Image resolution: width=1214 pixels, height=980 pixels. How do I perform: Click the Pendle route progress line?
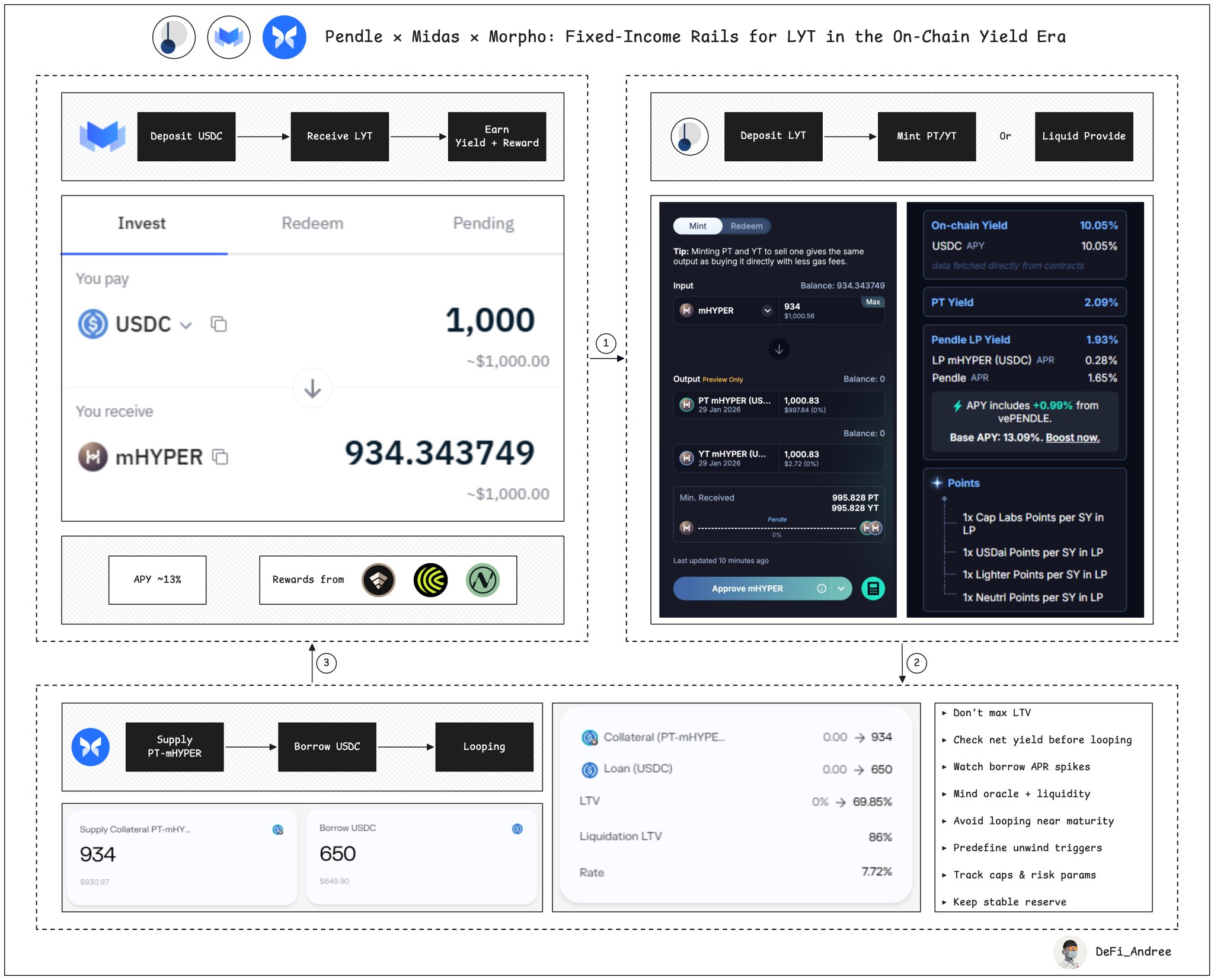(777, 528)
